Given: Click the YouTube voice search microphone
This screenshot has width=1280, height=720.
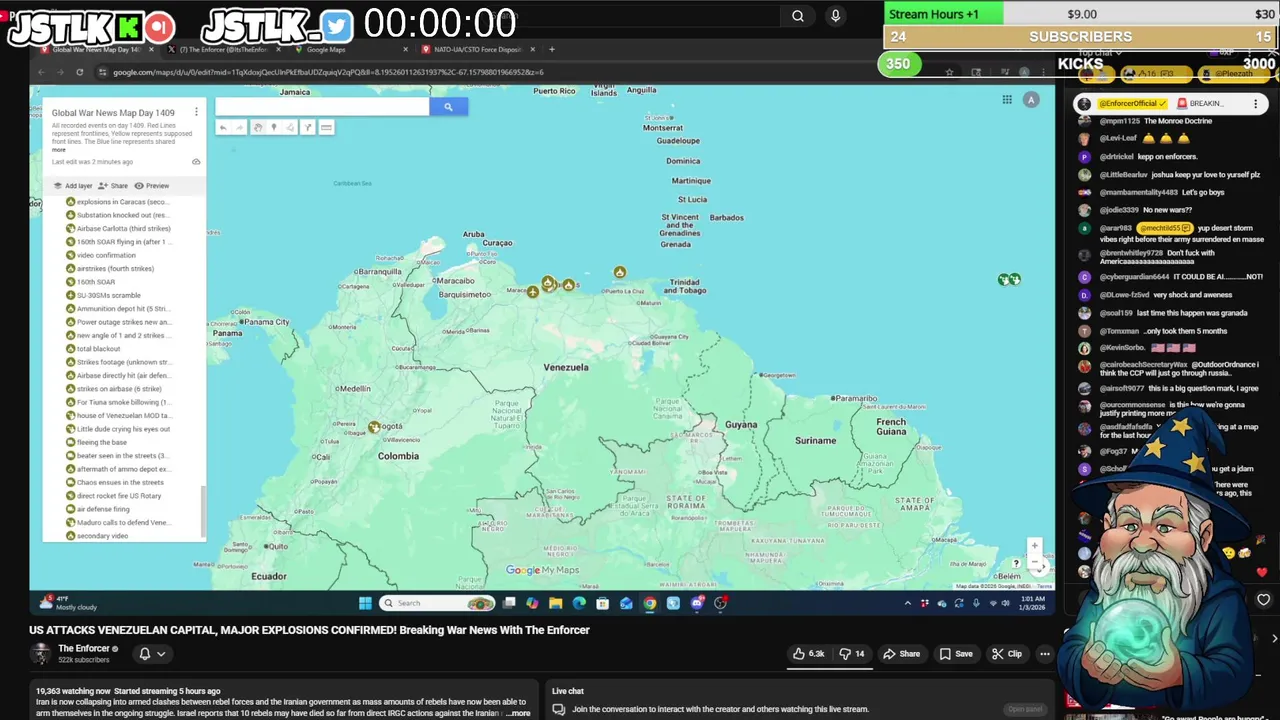Looking at the screenshot, I should (x=835, y=16).
